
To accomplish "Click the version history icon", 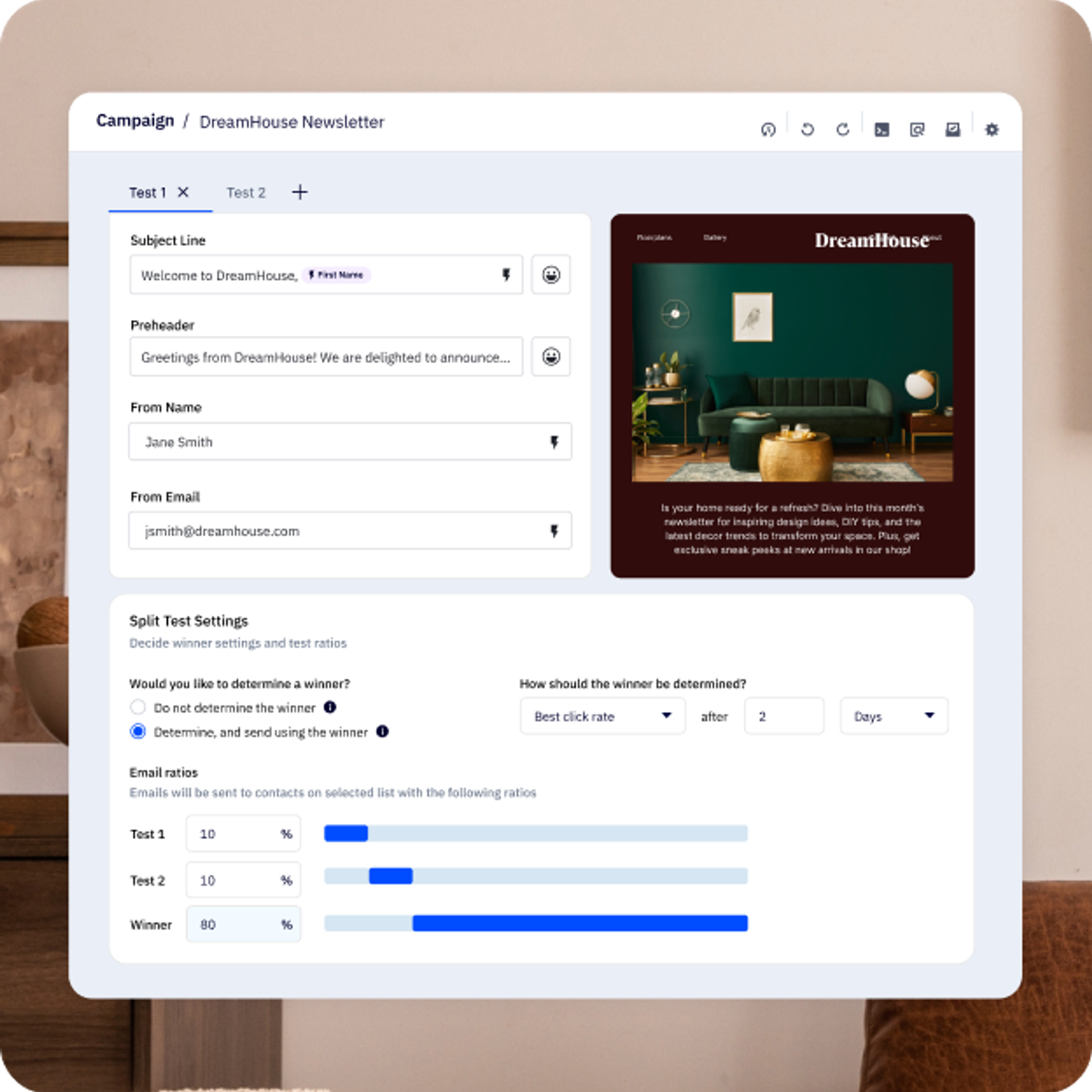I will pyautogui.click(x=768, y=130).
